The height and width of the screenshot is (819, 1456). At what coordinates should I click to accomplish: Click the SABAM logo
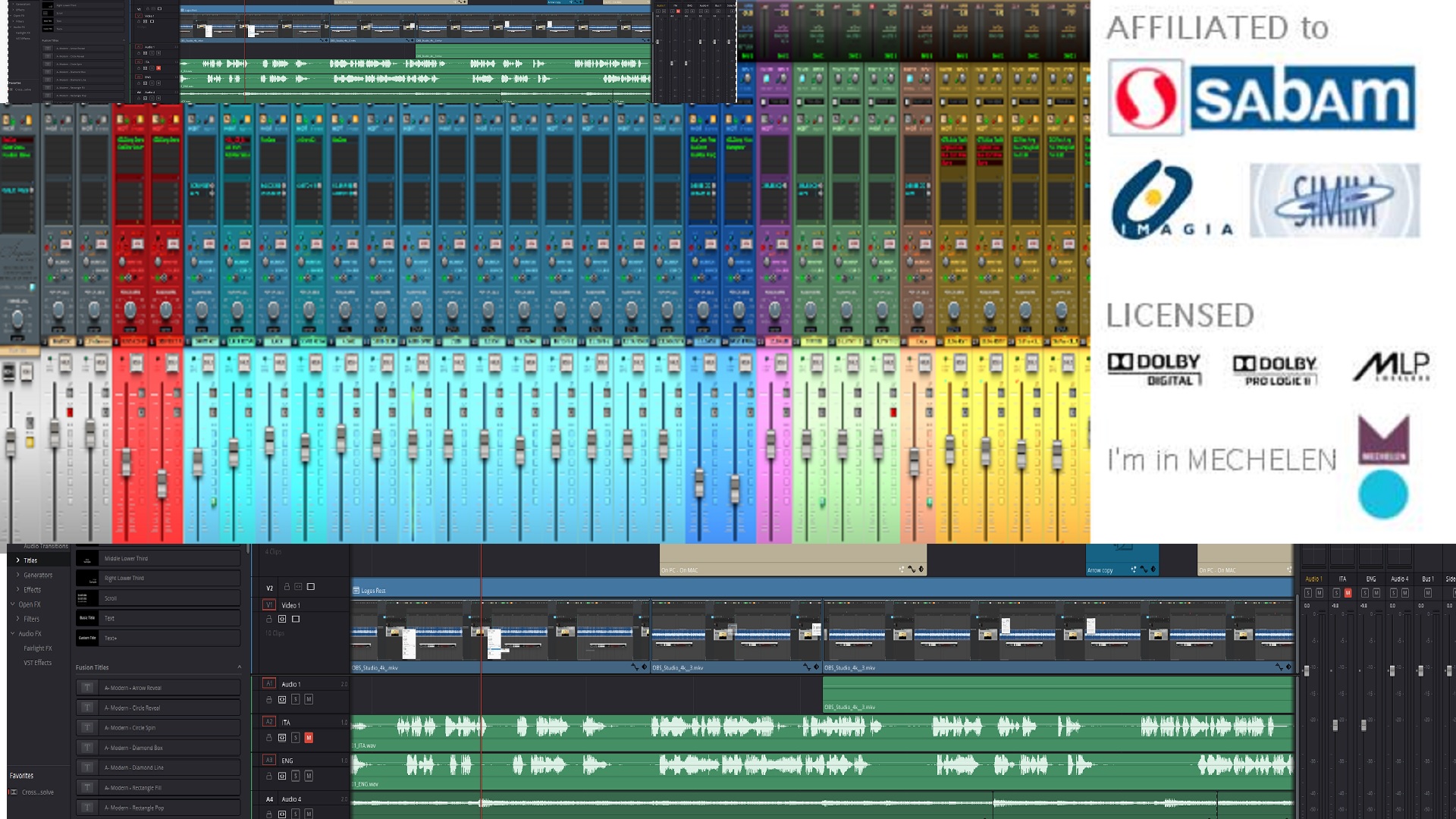(x=1262, y=98)
